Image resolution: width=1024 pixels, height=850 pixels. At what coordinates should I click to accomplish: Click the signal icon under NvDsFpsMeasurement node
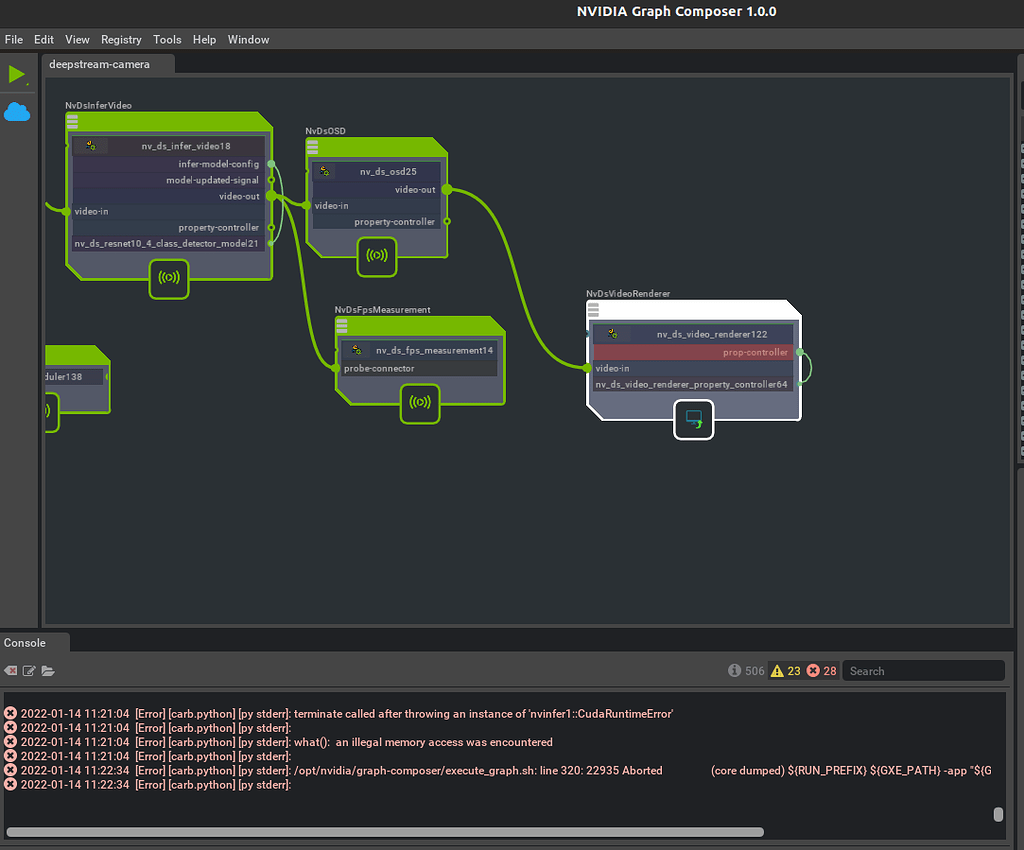420,404
